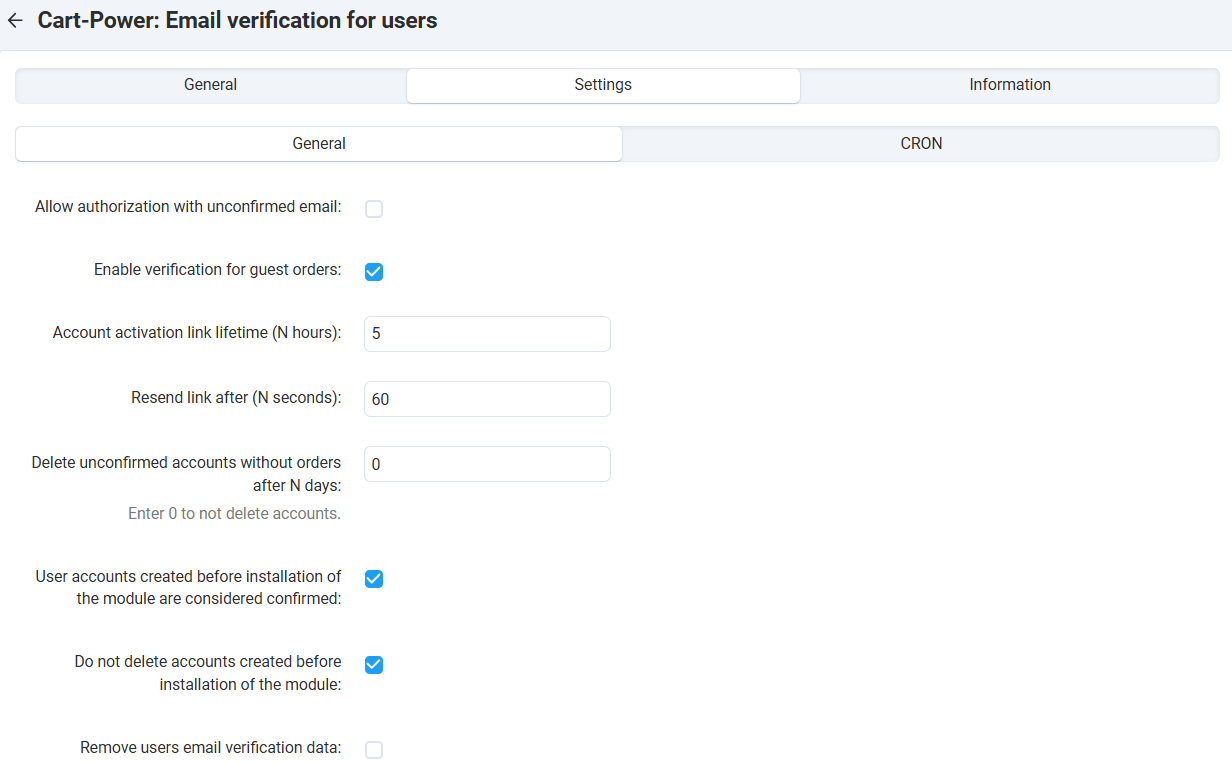Switch to the top-level General tab
Viewport: 1232px width, 765px height.
[x=210, y=85]
